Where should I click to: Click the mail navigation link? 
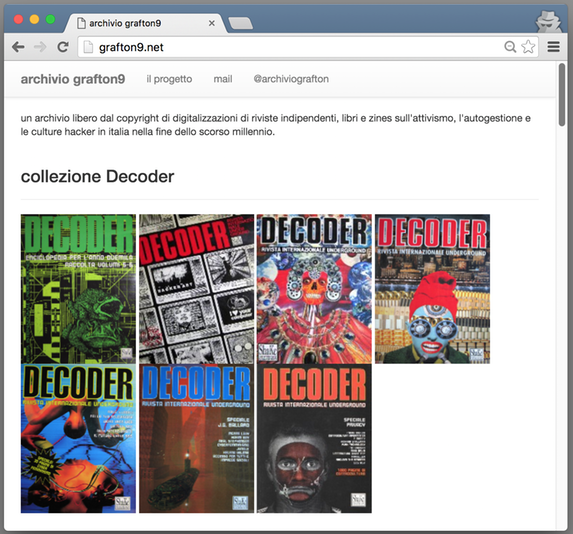(x=223, y=79)
